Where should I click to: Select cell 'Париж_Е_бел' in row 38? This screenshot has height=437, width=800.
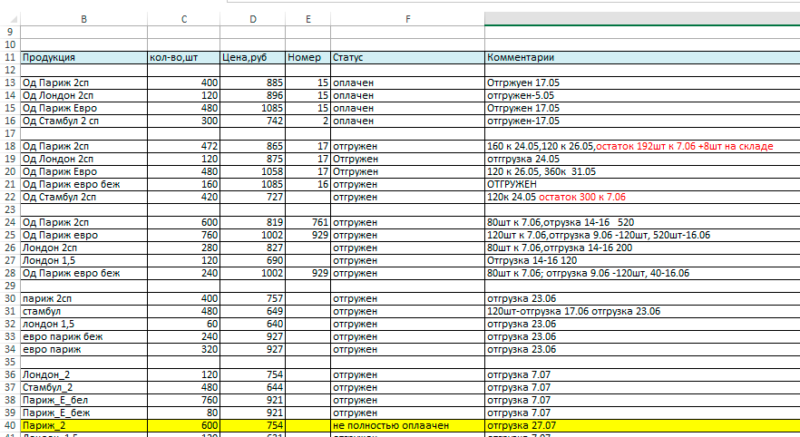pyautogui.click(x=84, y=400)
